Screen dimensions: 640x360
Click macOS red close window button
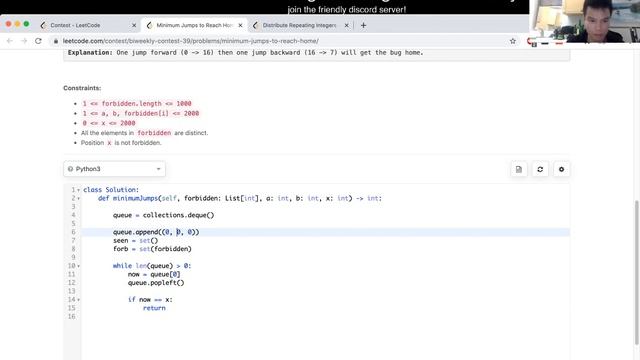coord(9,24)
